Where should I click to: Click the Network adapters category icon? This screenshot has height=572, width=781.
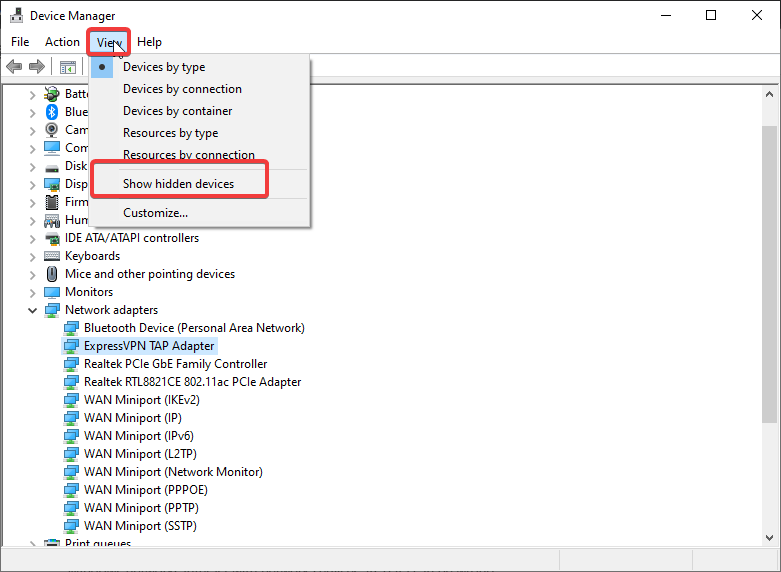52,310
